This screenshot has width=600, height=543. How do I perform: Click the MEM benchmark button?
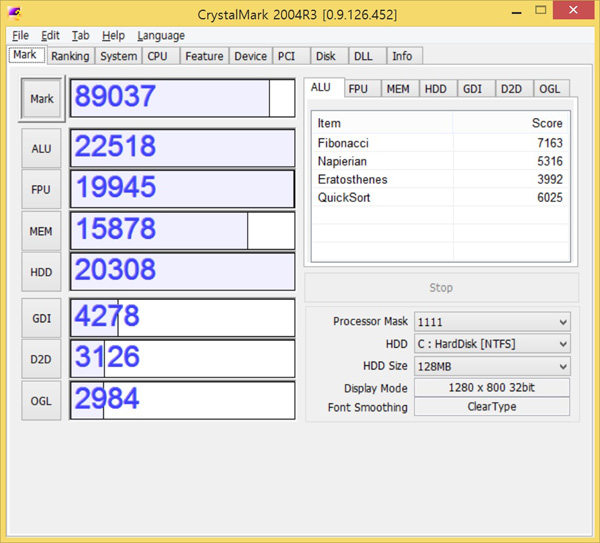tap(41, 231)
